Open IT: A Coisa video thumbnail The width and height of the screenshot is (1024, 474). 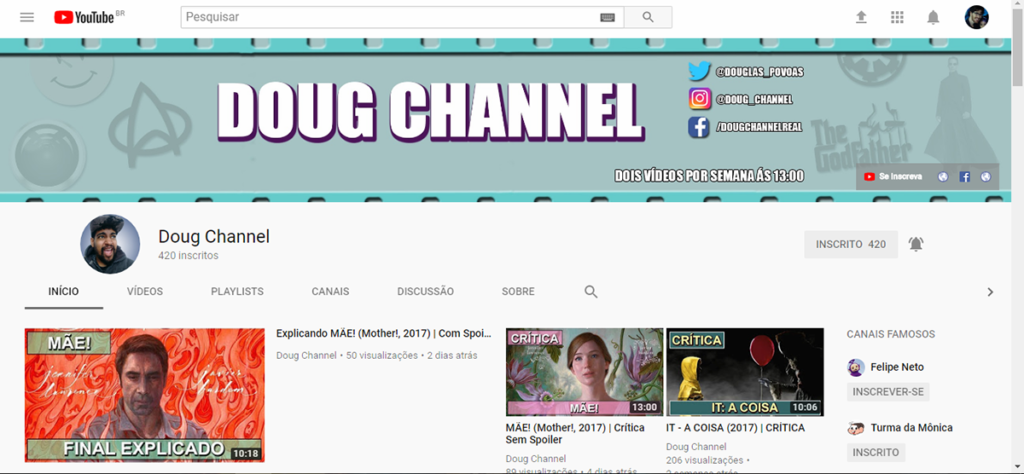click(x=745, y=372)
